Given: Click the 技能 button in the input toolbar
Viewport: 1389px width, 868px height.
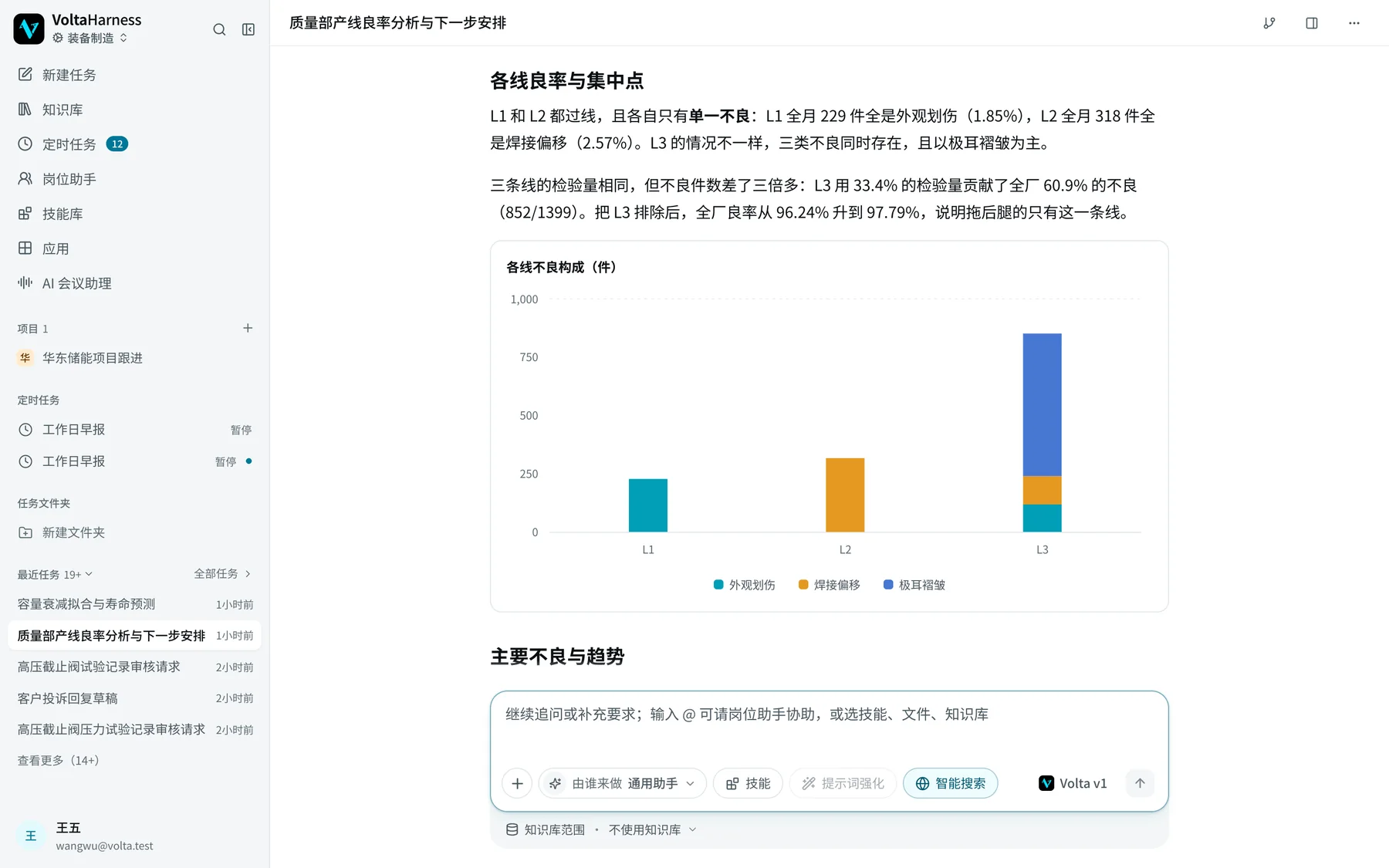Looking at the screenshot, I should [x=748, y=783].
